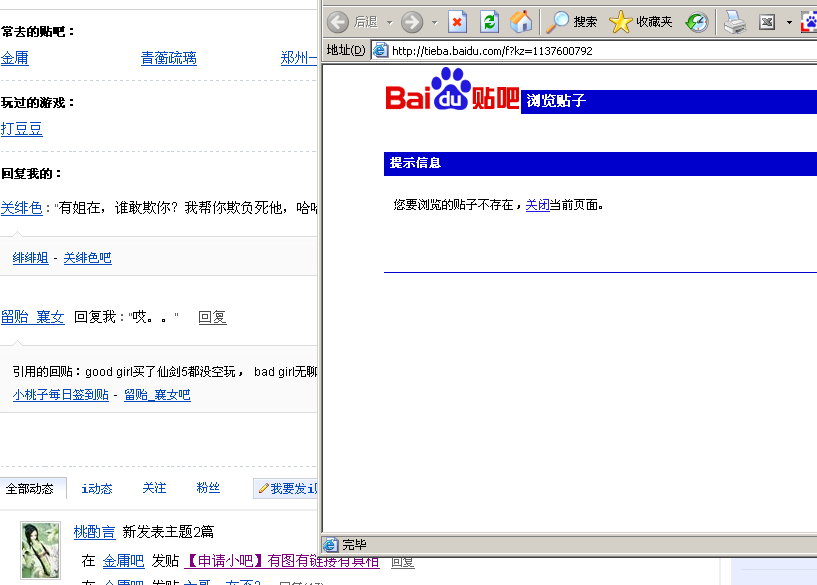The height and width of the screenshot is (585, 817).
Task: Click the IE icon in the status bar
Action: pos(330,545)
